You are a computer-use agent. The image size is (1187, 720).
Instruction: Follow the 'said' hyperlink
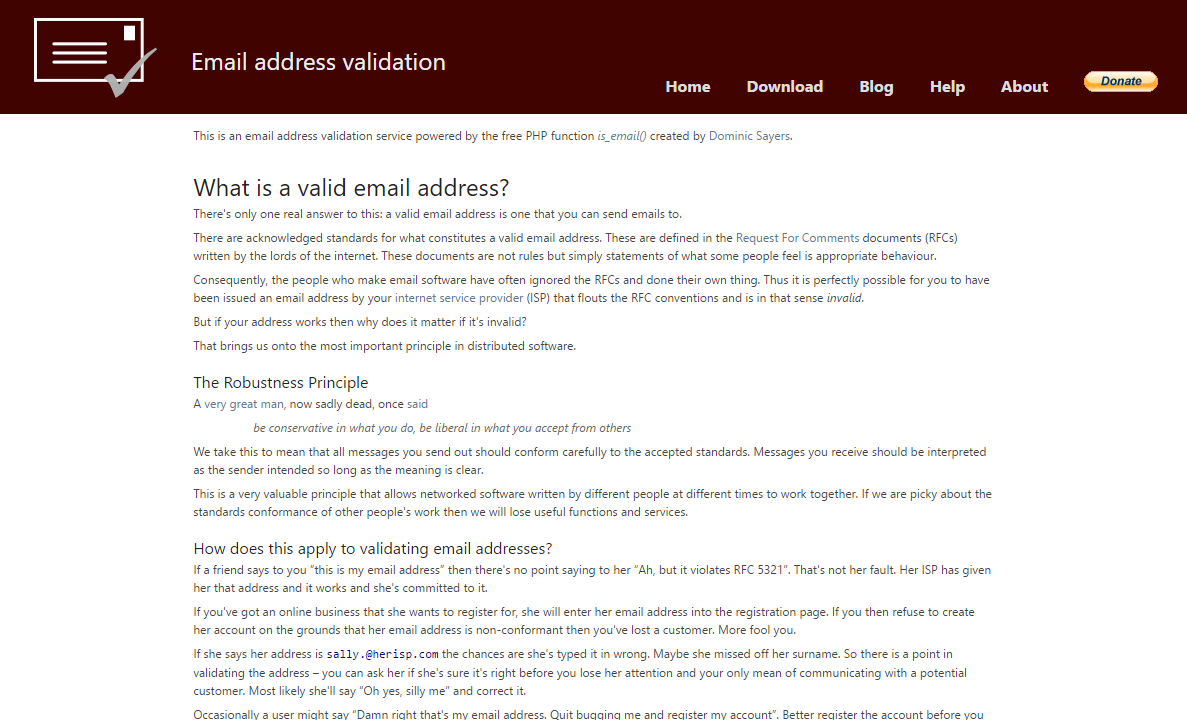[417, 404]
